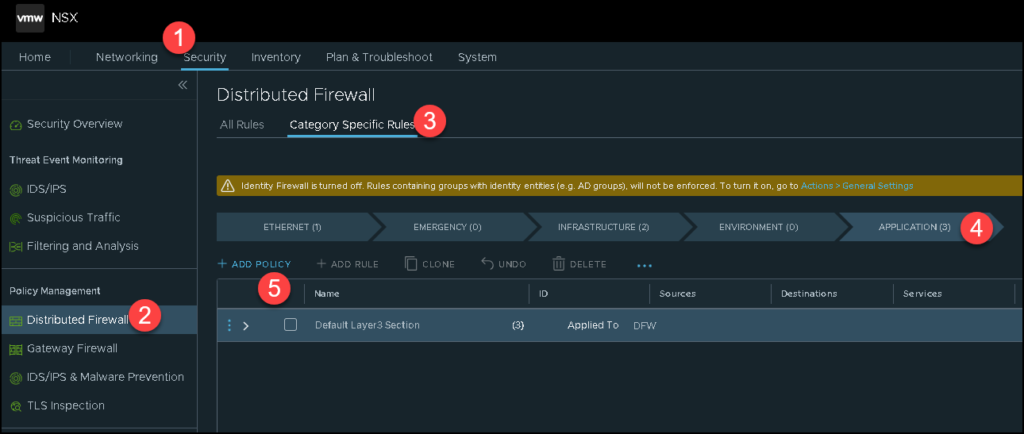Click the IDS/IPS threat monitoring icon
The width and height of the screenshot is (1024, 434).
tap(15, 189)
